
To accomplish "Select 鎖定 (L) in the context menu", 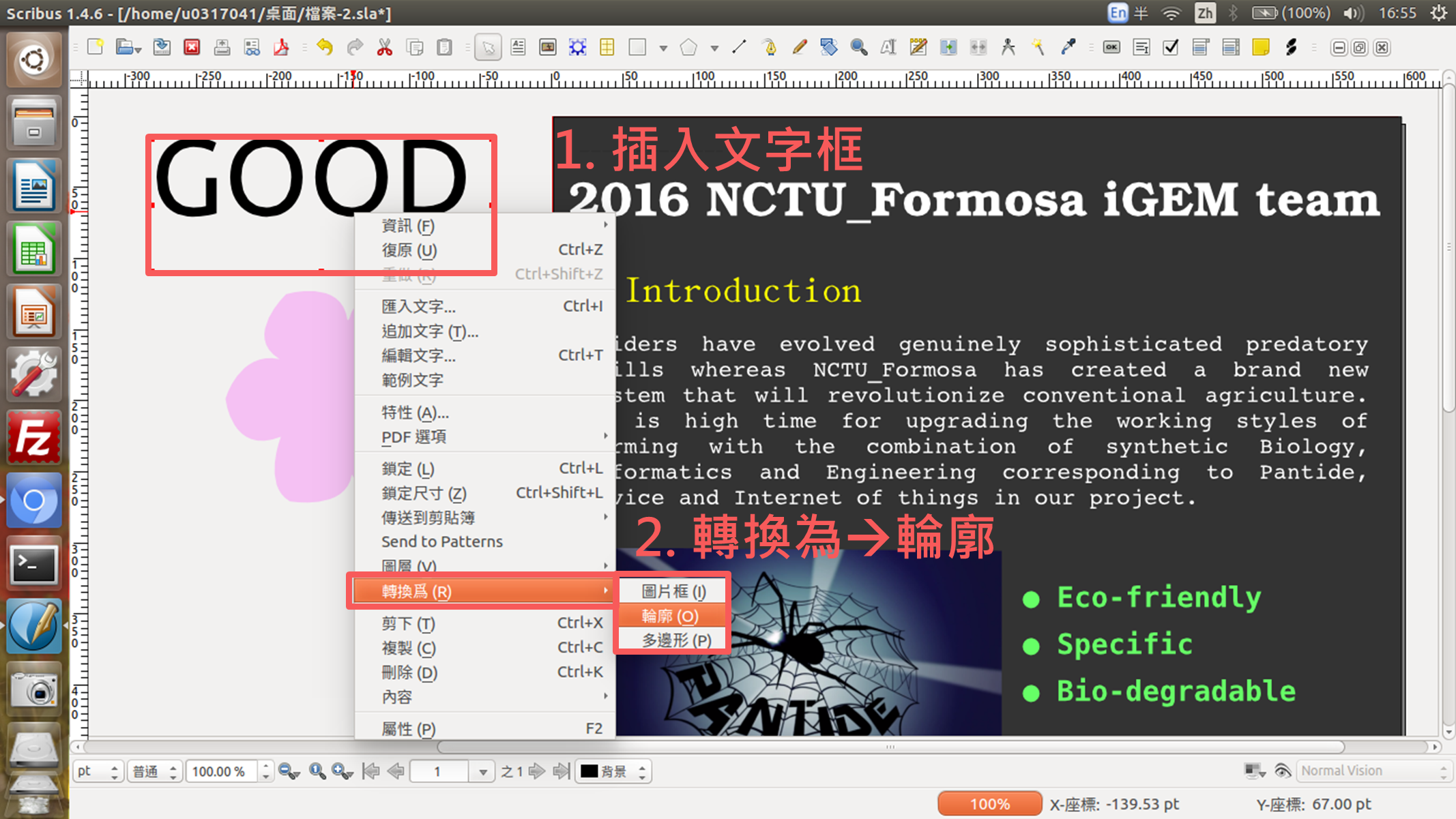I will [x=485, y=468].
